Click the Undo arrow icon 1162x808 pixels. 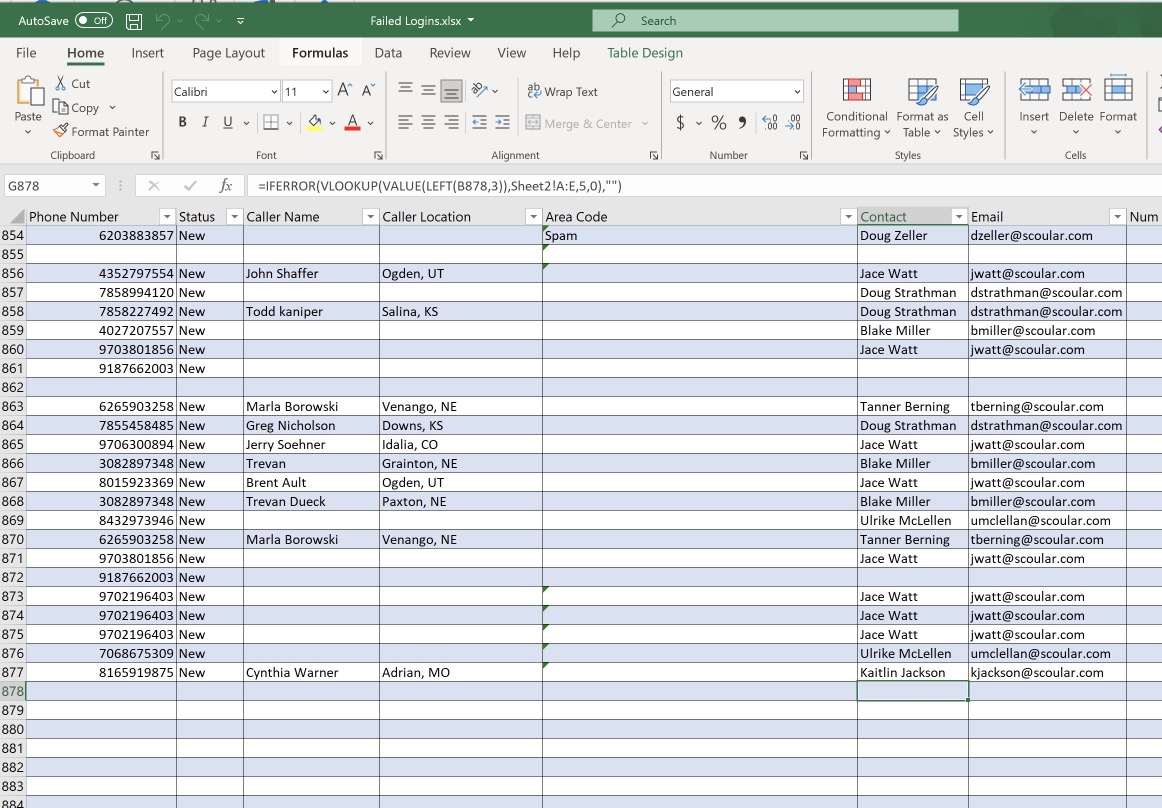[163, 21]
